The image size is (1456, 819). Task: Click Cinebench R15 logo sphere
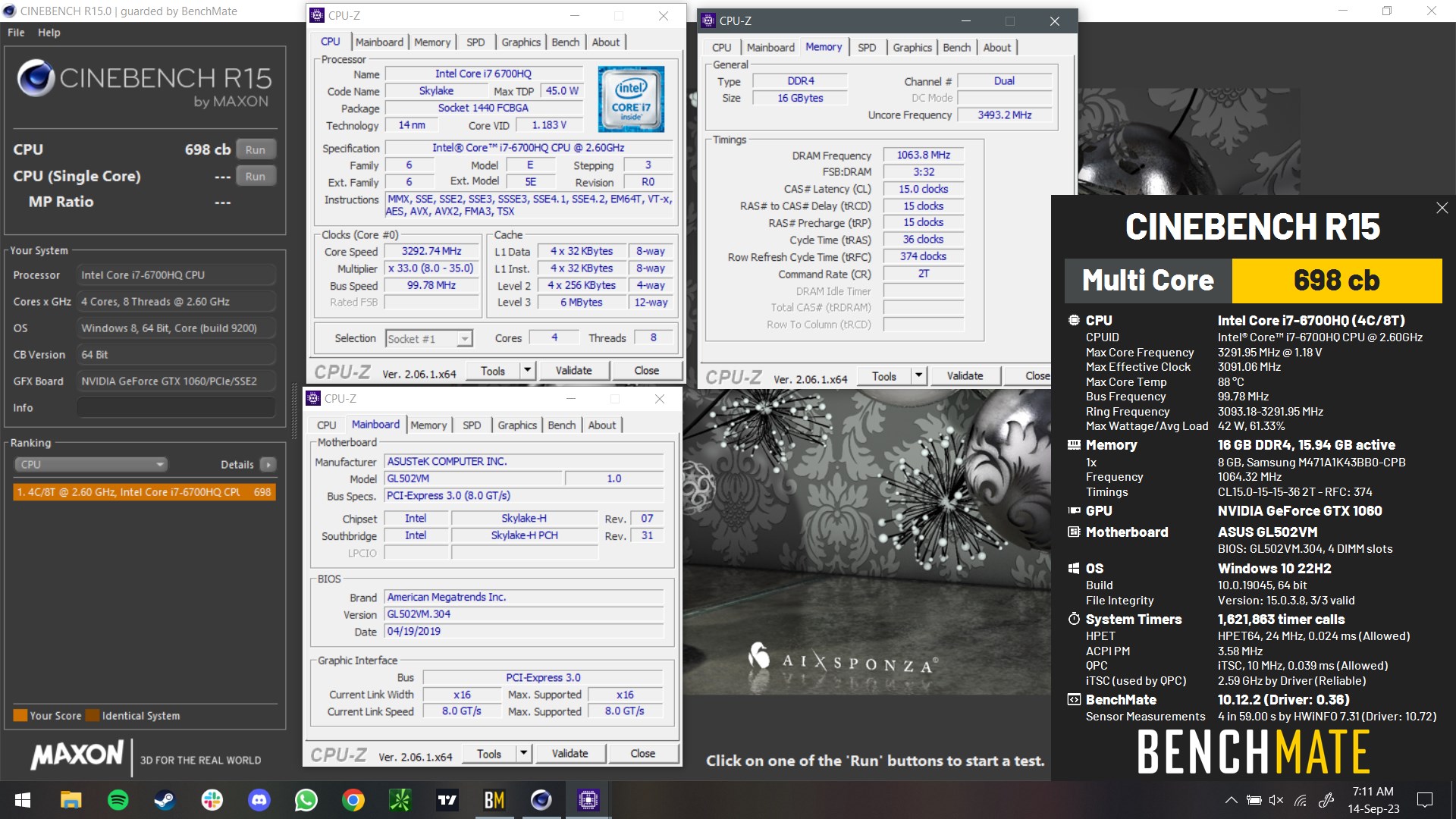pos(35,77)
